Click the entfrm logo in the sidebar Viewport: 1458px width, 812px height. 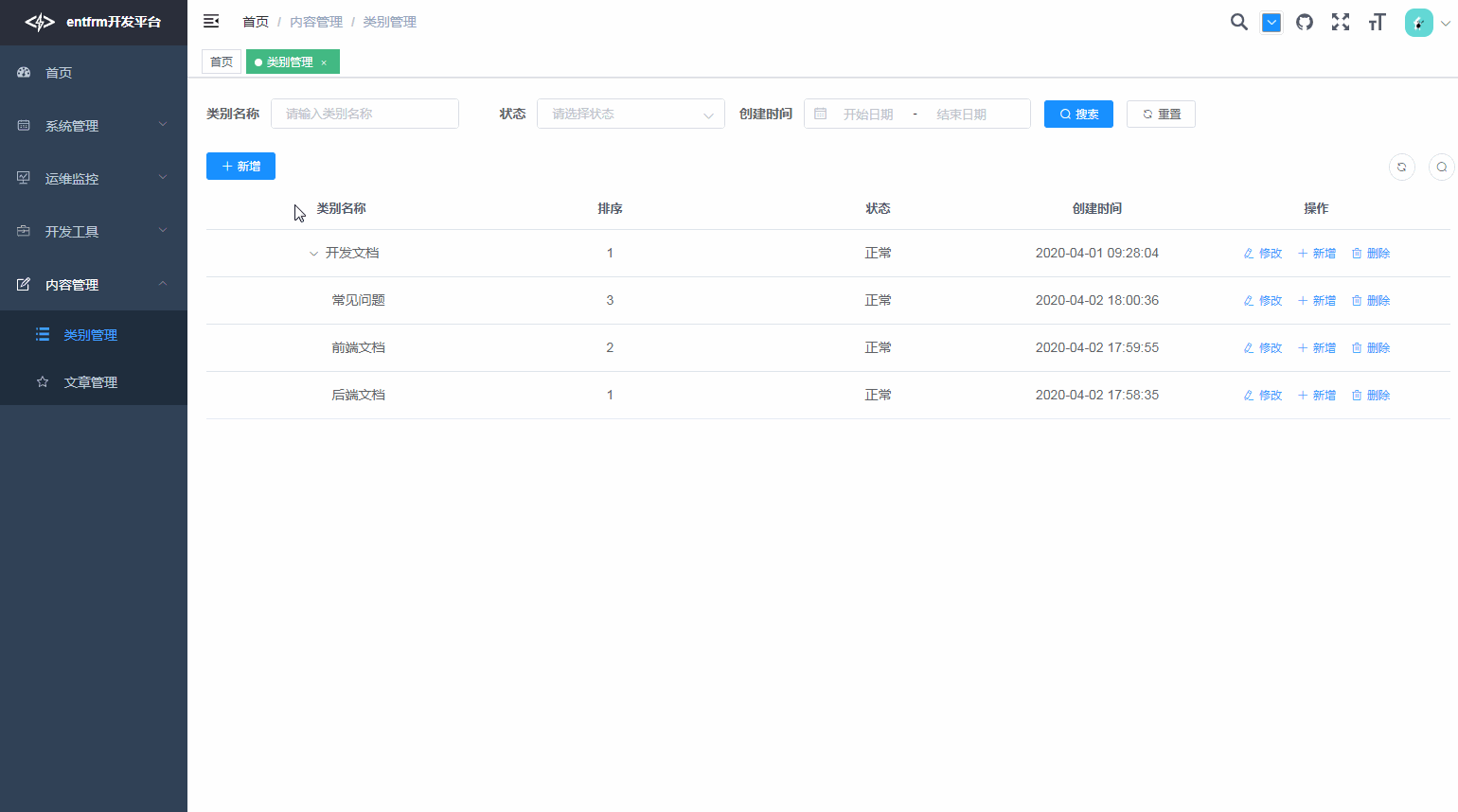(40, 22)
